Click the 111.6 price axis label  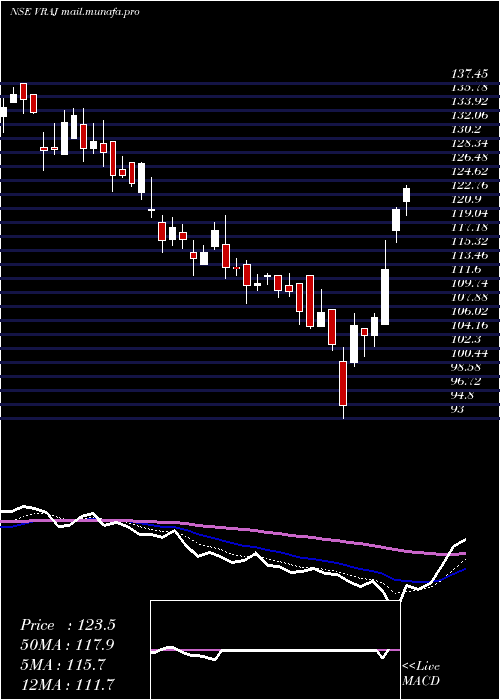466,269
